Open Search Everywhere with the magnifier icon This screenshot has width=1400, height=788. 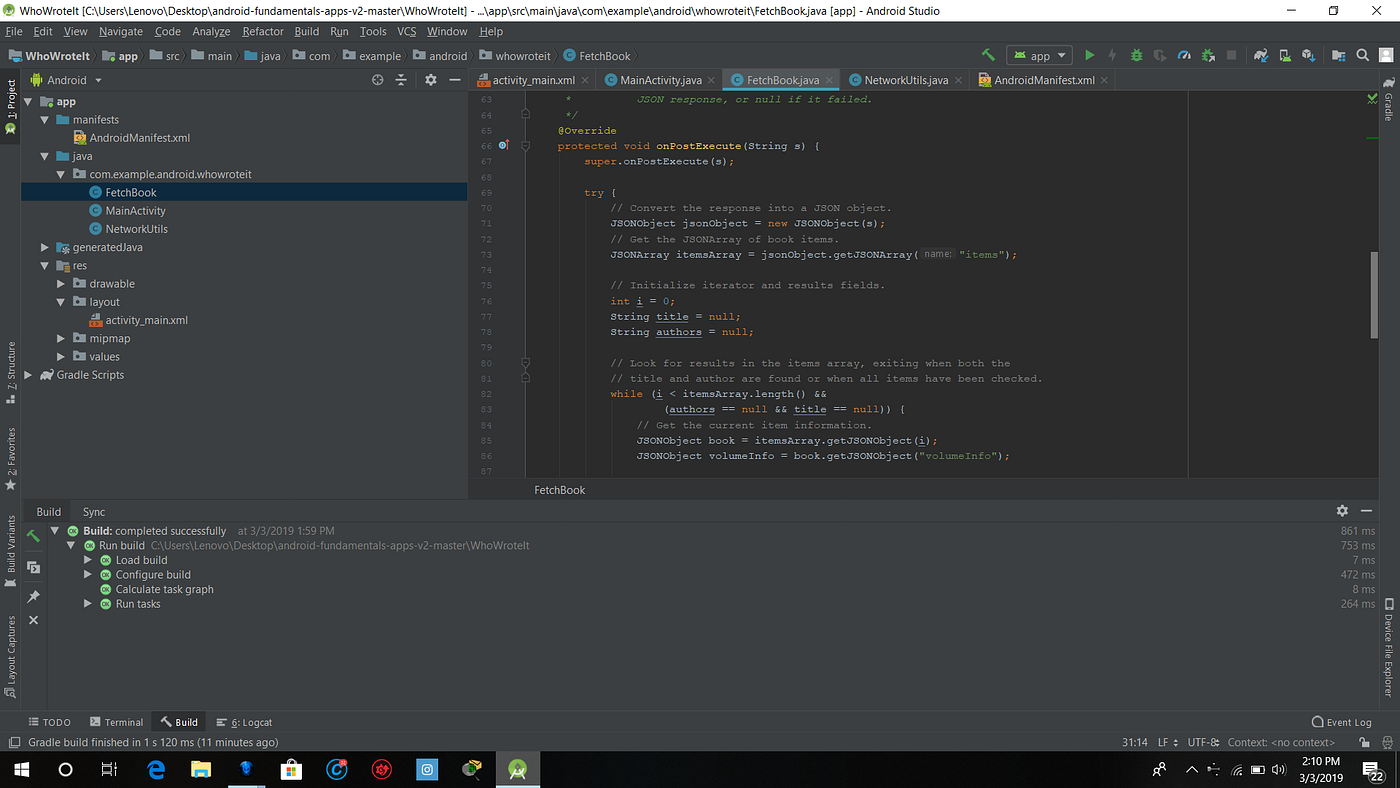coord(1361,56)
